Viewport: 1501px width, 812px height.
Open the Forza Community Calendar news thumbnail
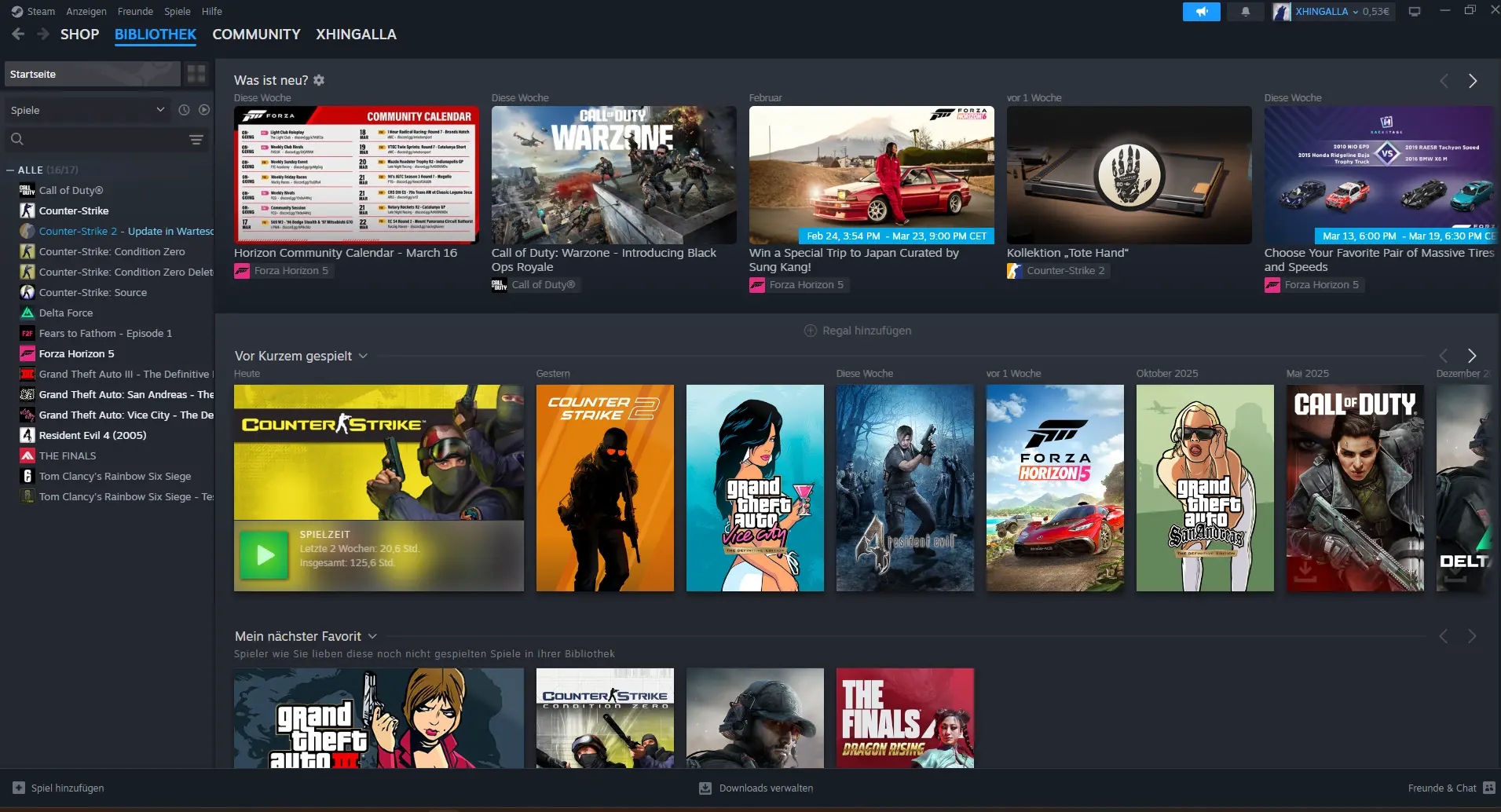[x=357, y=175]
